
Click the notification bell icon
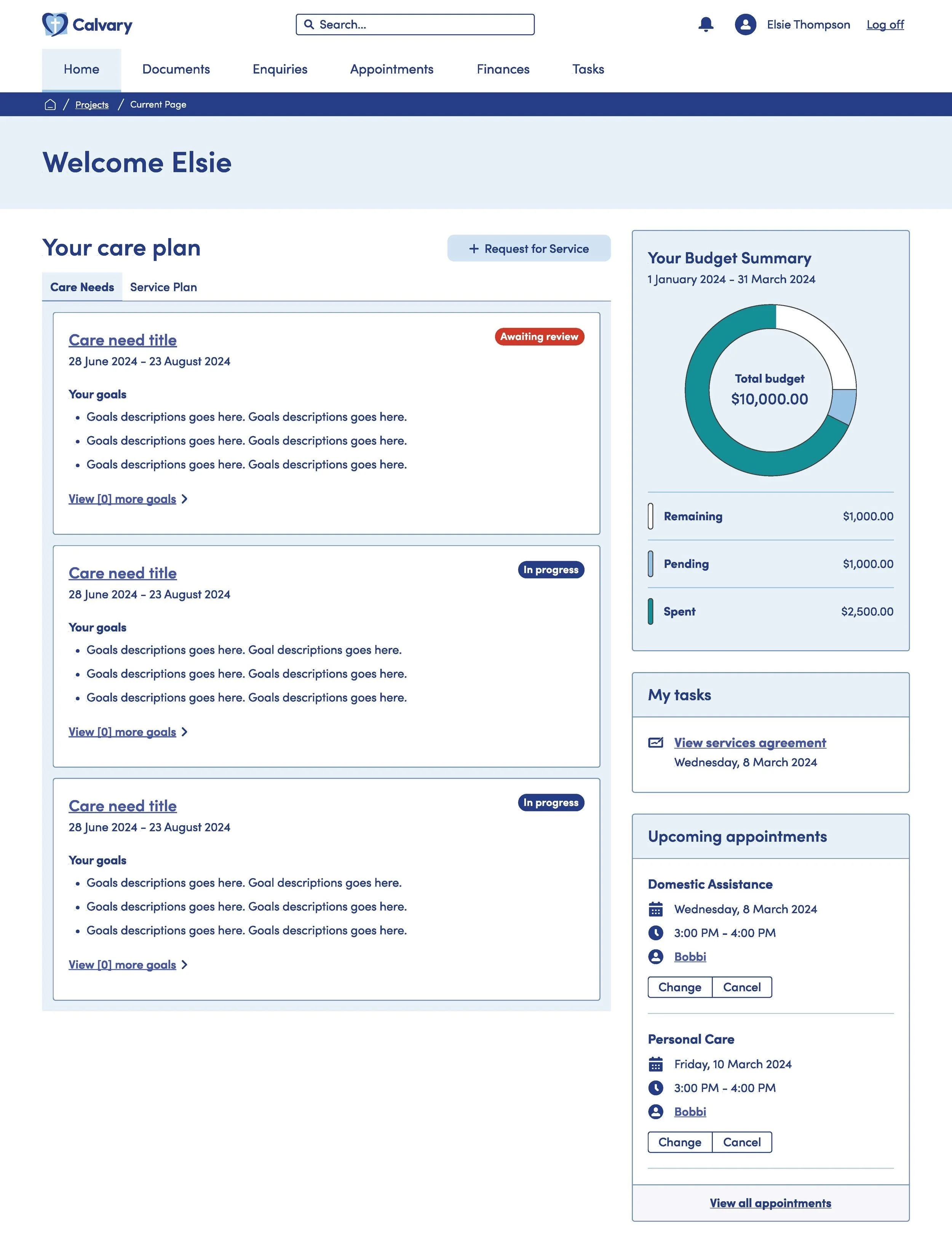click(x=706, y=24)
